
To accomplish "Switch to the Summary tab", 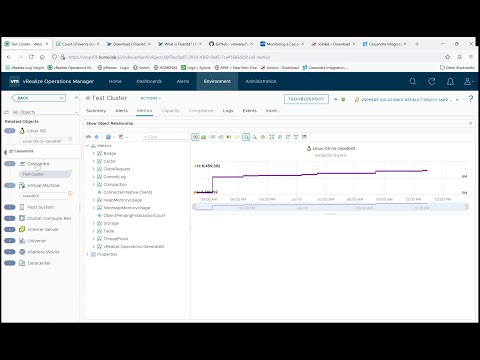I will (96, 110).
